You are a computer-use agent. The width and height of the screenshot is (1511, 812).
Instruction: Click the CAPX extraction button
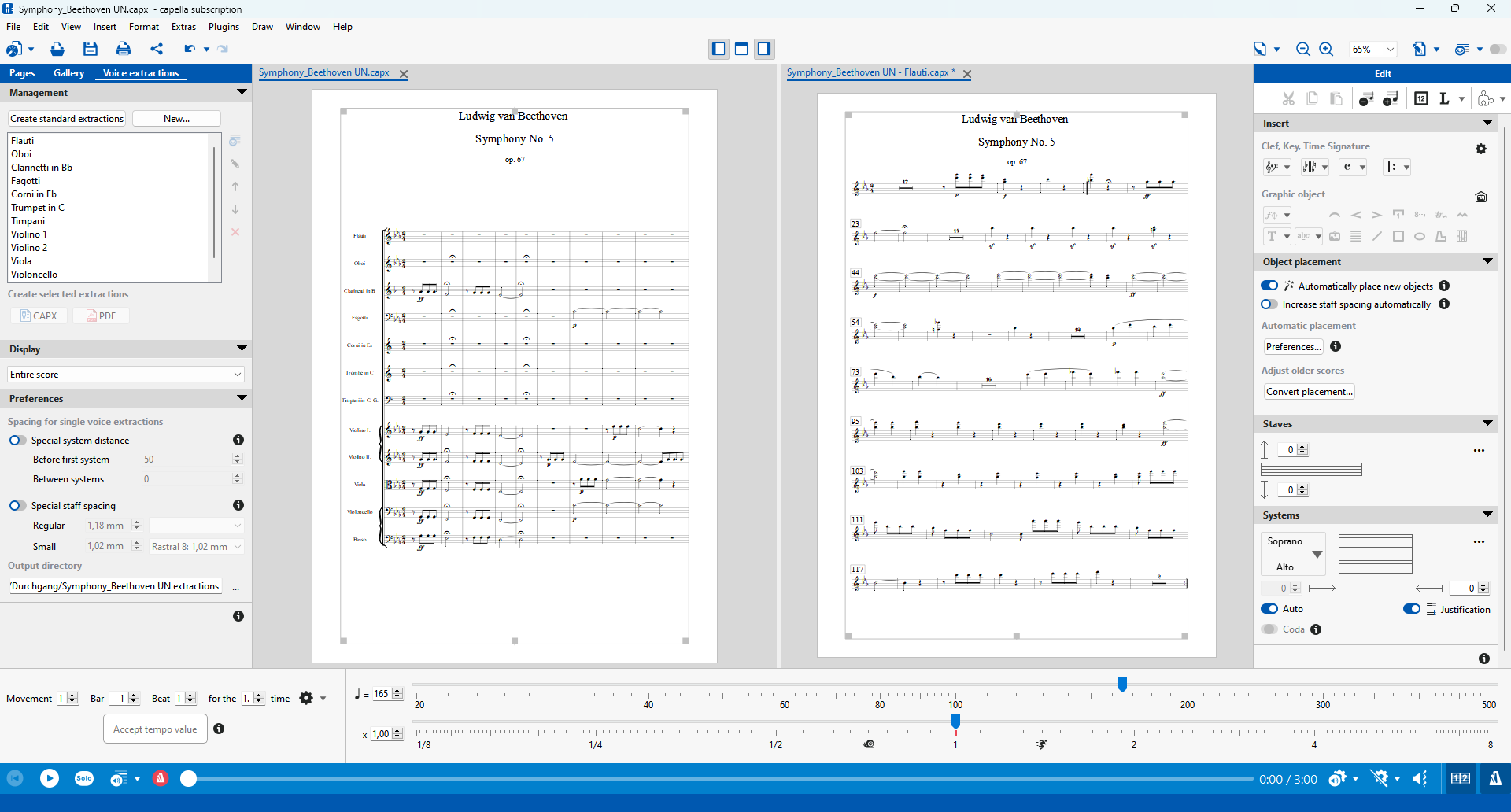click(x=39, y=316)
